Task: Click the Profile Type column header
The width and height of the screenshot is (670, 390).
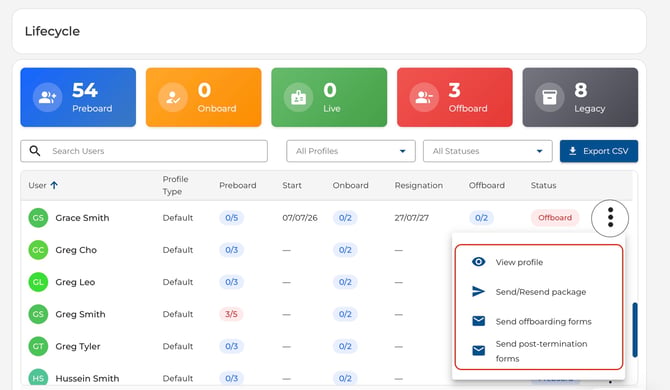Action: tap(175, 185)
